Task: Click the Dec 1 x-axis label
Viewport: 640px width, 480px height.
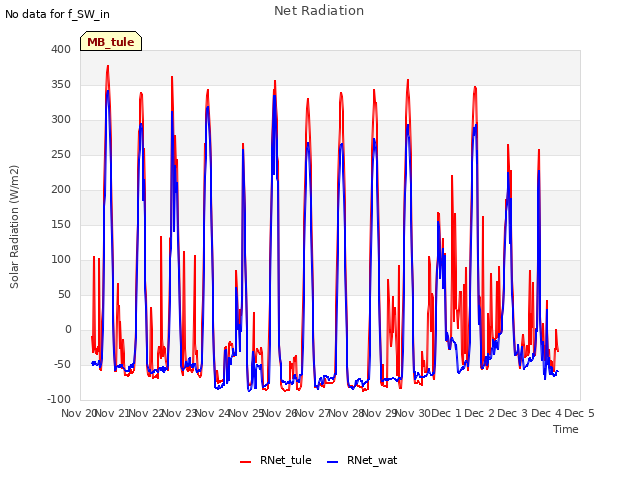Action: pos(446,413)
